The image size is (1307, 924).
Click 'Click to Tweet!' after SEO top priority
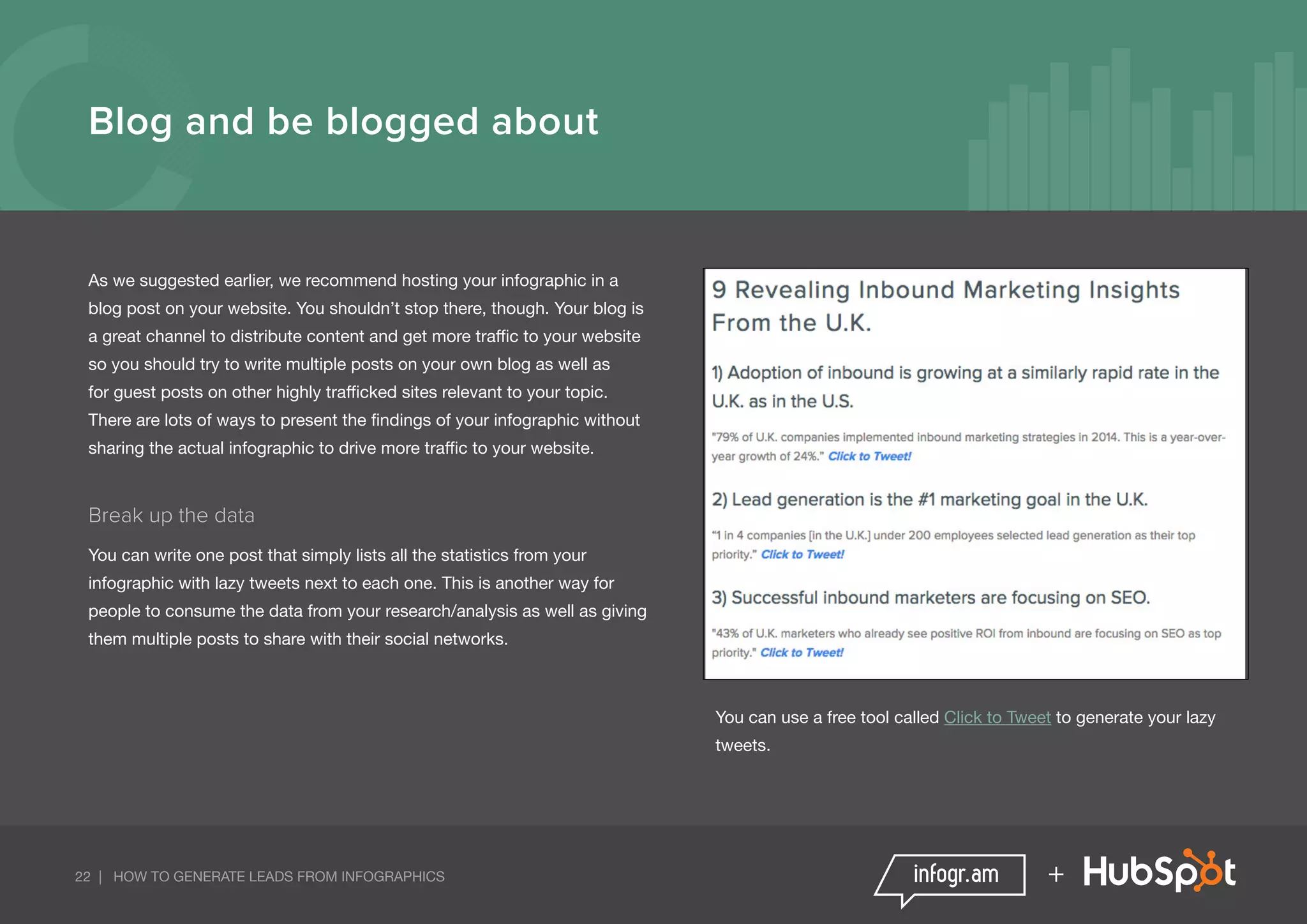[x=802, y=653]
